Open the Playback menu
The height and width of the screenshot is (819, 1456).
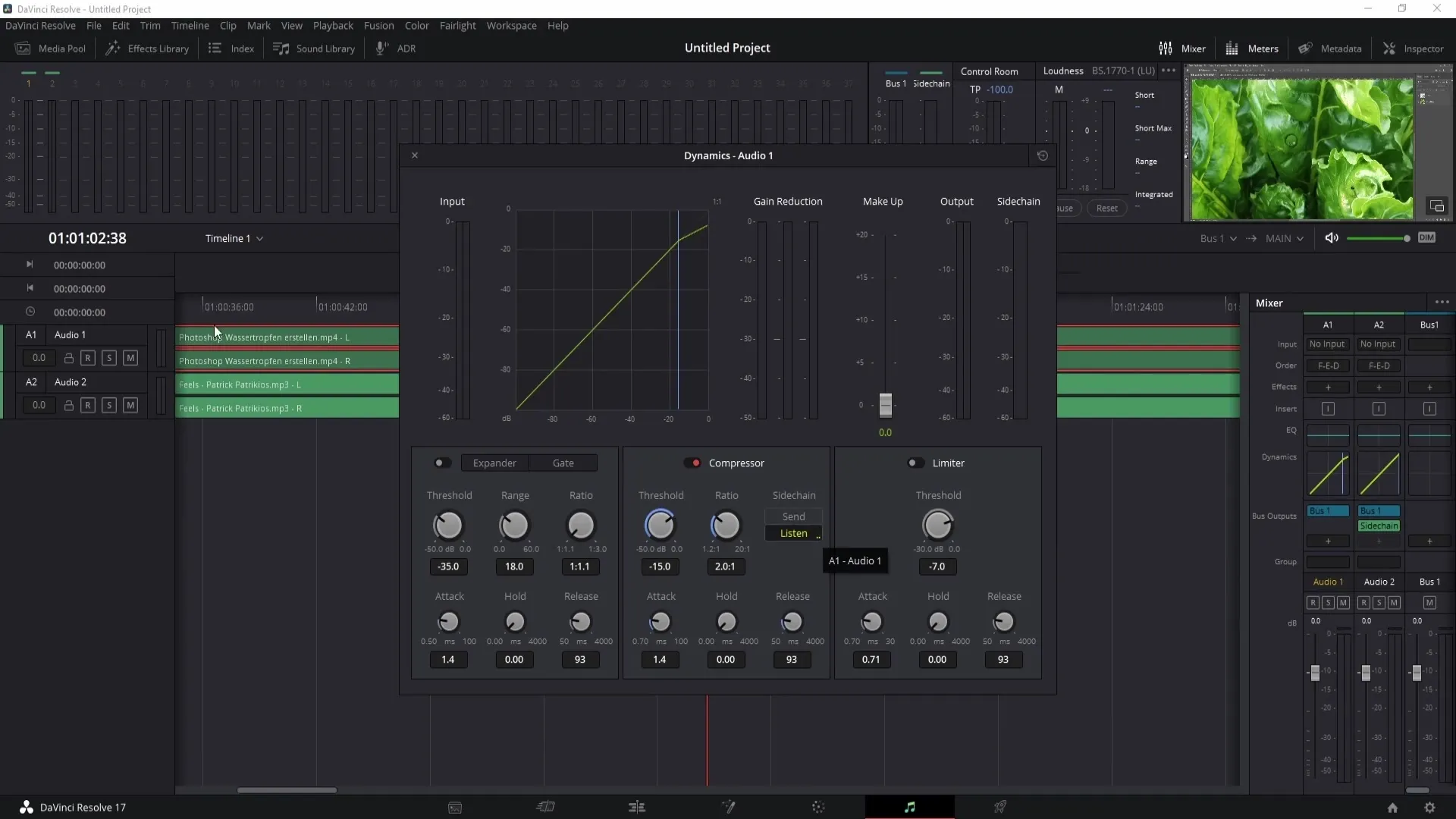coord(334,25)
